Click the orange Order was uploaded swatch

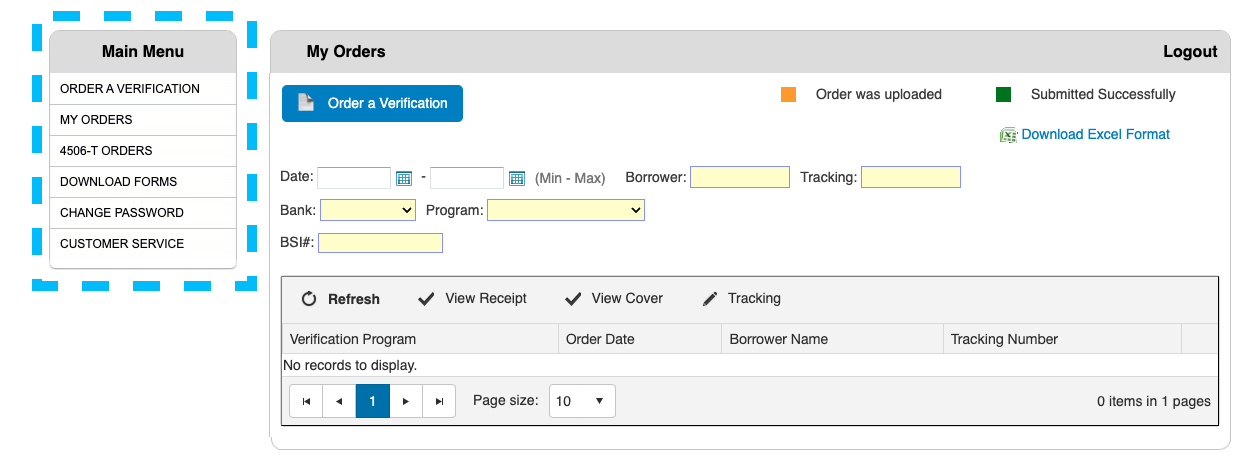coord(789,95)
